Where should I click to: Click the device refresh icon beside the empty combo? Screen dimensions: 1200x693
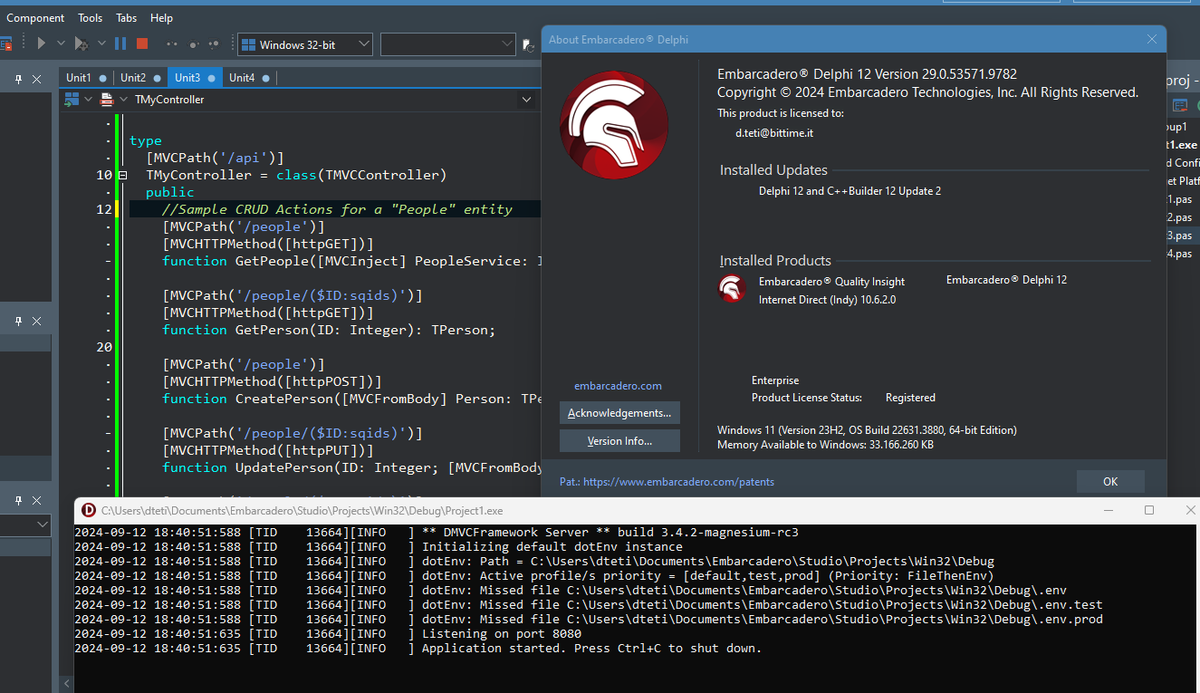point(529,45)
